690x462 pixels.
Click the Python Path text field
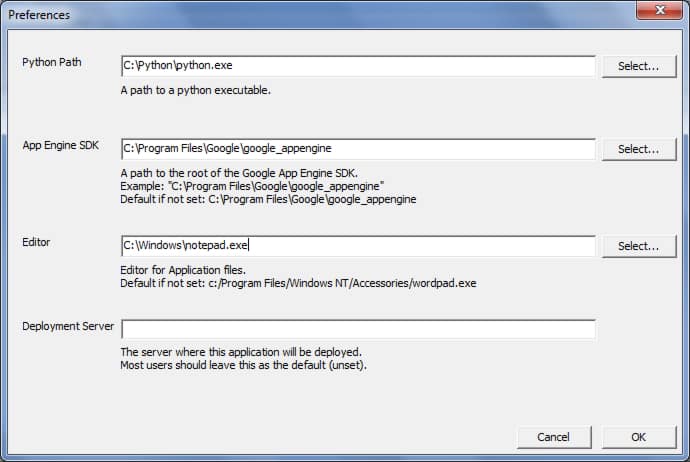[x=358, y=66]
